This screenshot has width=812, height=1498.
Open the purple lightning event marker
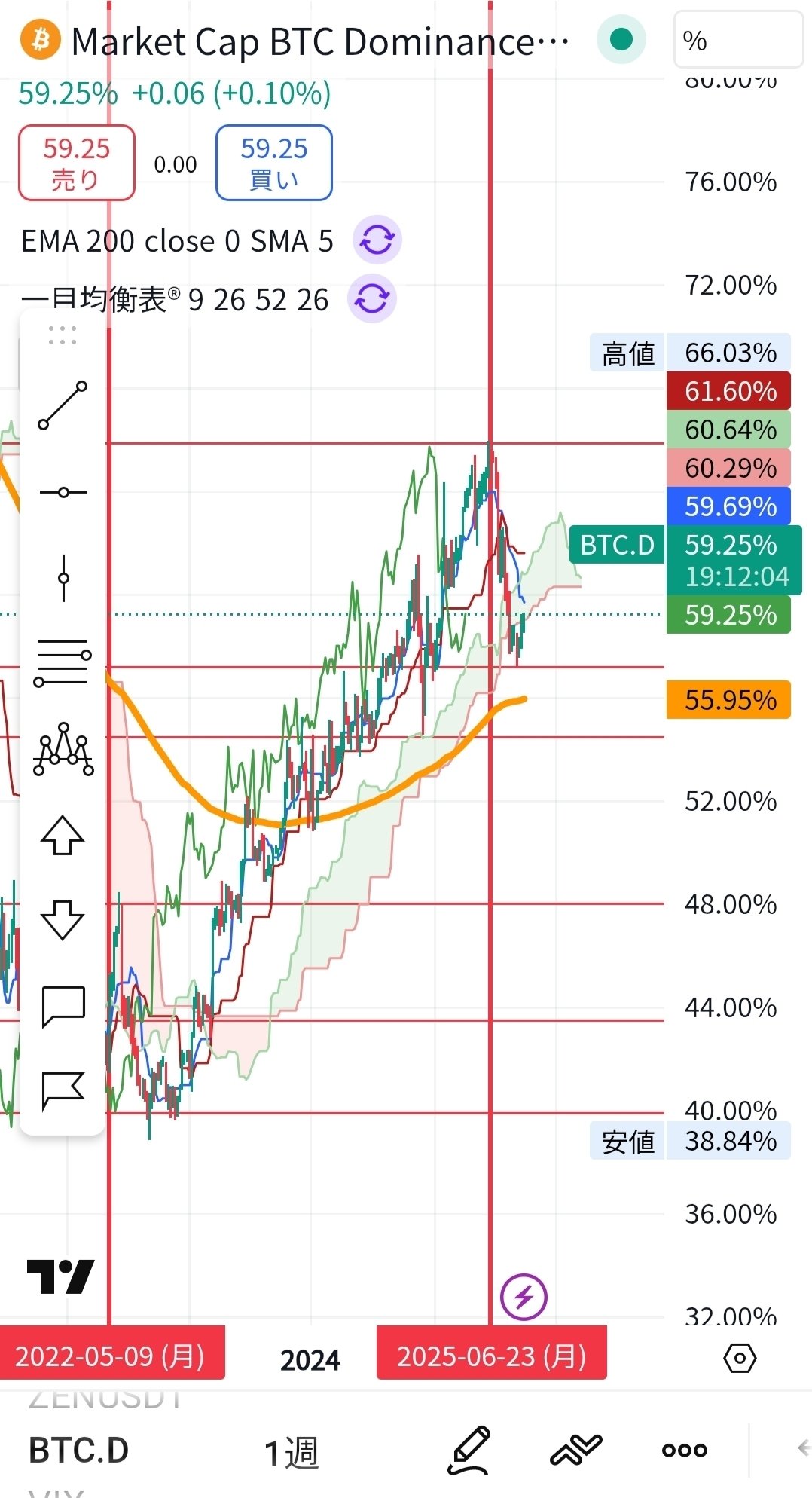pyautogui.click(x=524, y=1297)
